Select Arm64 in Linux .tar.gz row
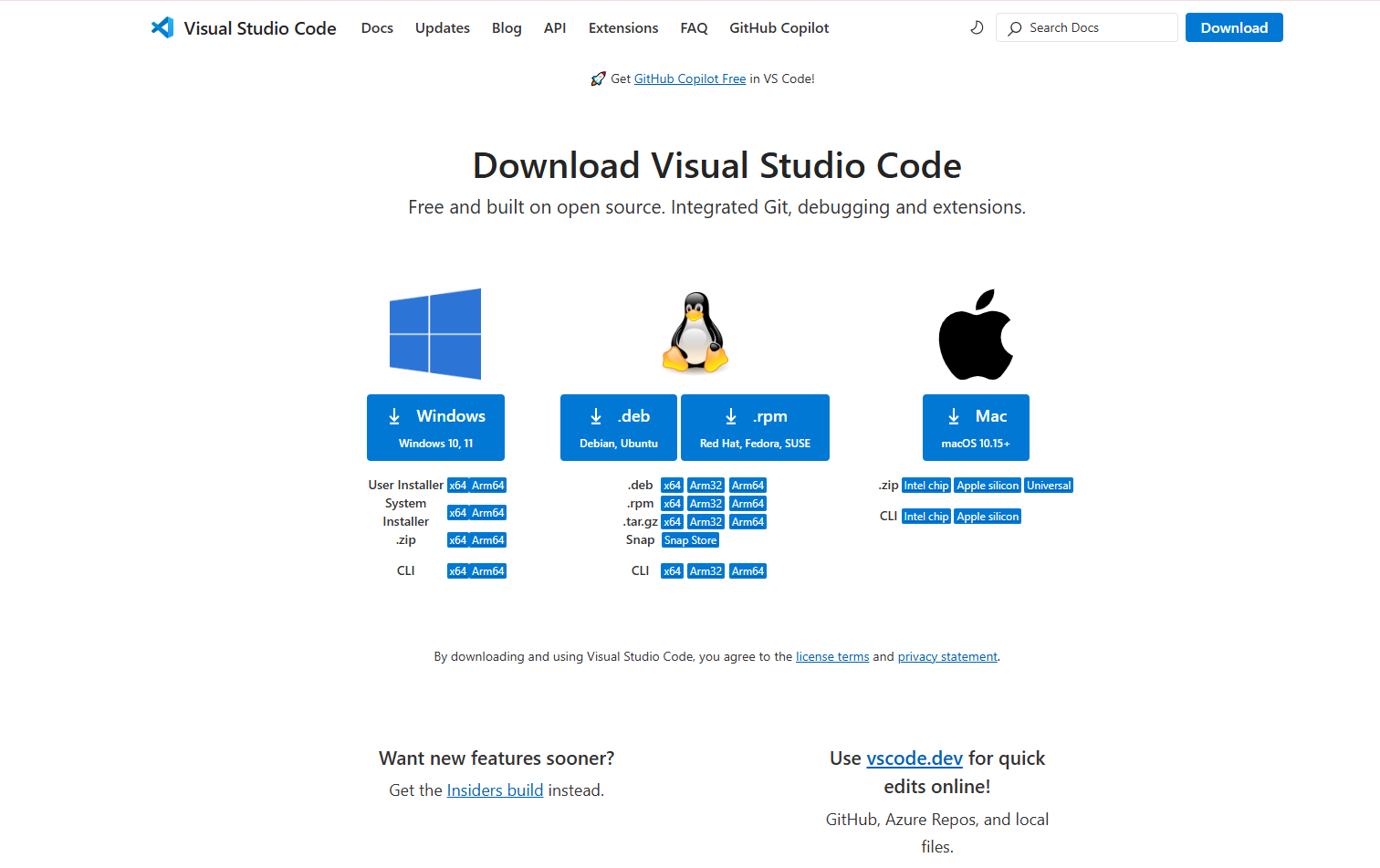1380x868 pixels. coord(747,522)
